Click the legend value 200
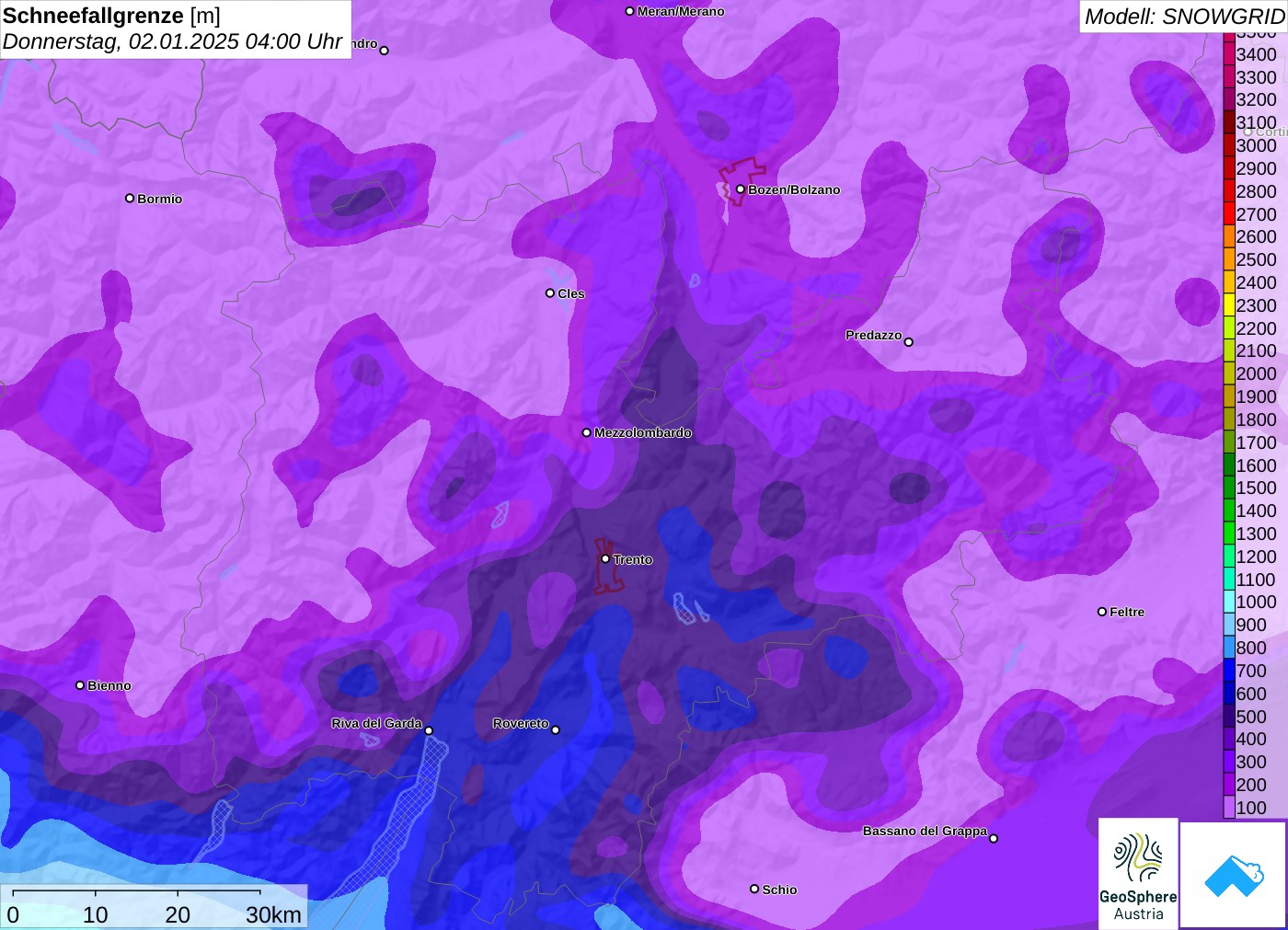 pos(1251,785)
